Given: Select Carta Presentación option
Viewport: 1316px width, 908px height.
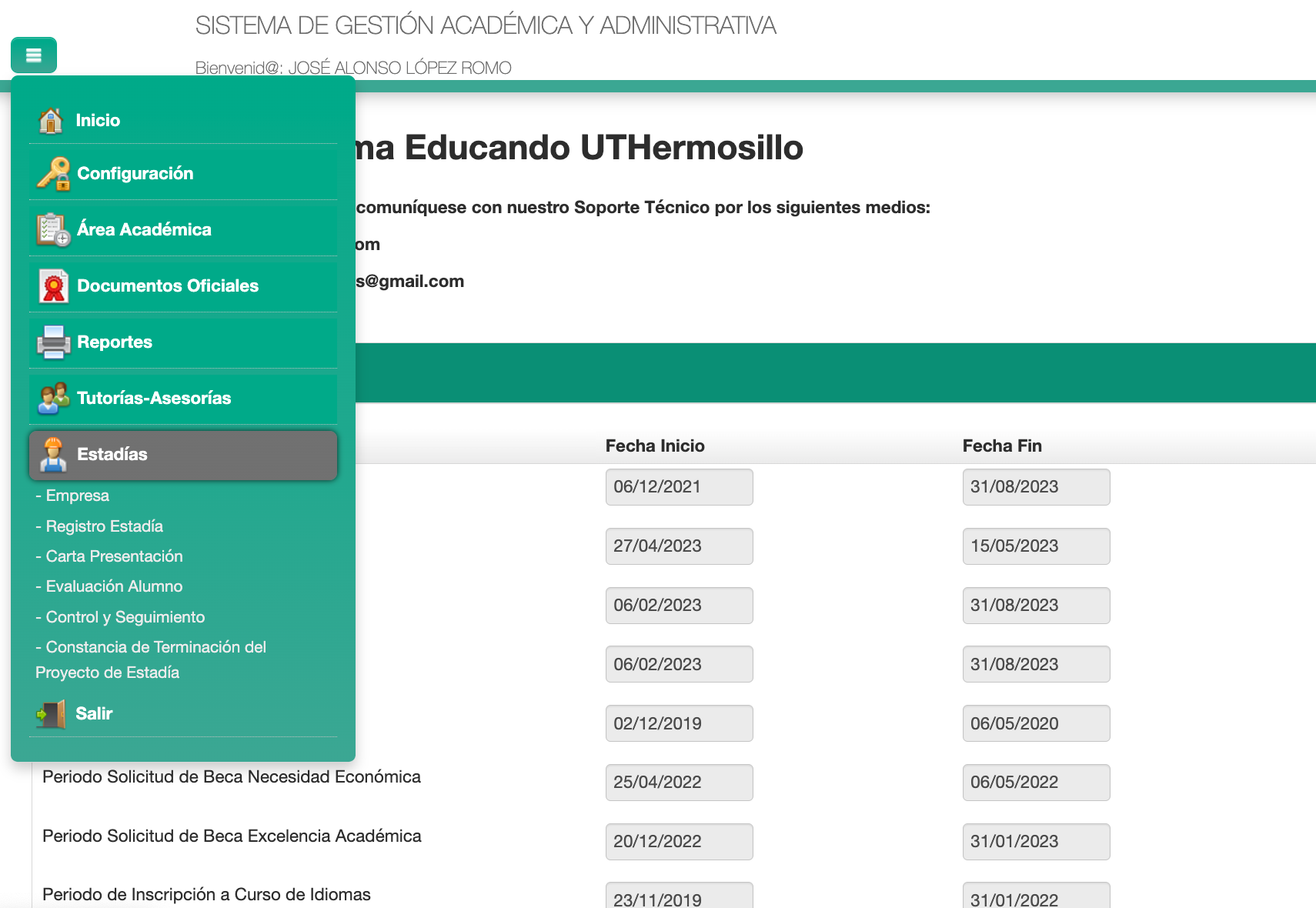Looking at the screenshot, I should coord(114,556).
